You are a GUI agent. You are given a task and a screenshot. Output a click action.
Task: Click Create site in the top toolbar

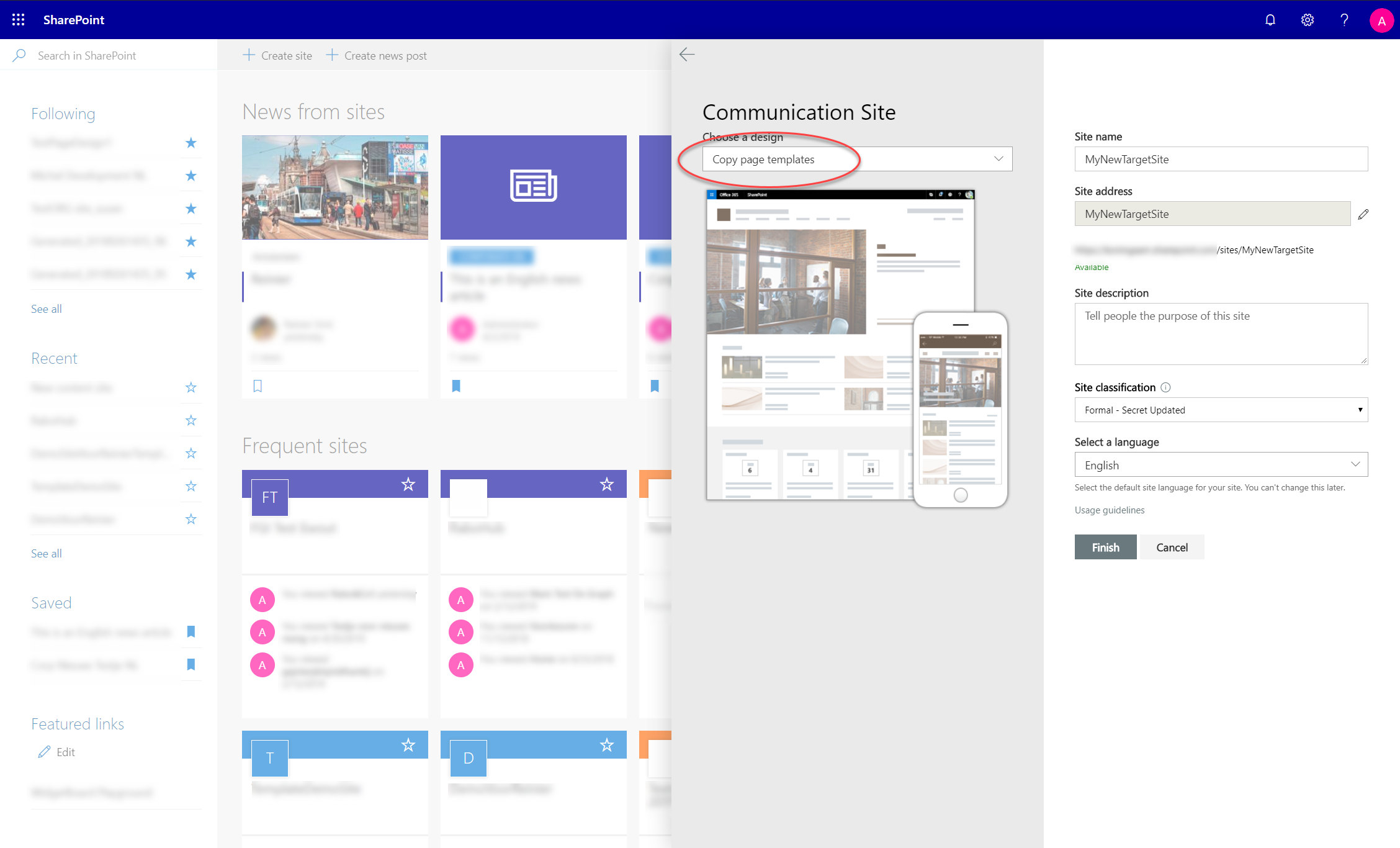tap(277, 55)
